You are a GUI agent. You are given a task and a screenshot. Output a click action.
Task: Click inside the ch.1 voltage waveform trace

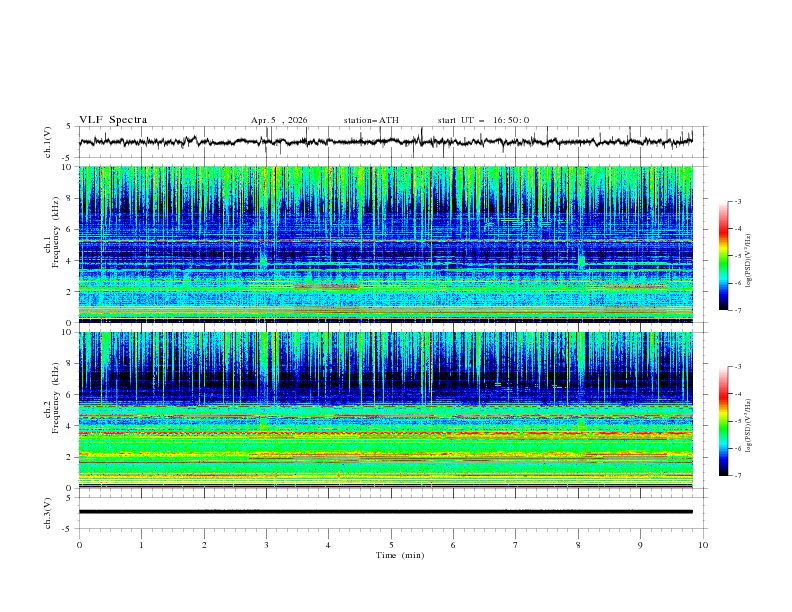click(386, 142)
